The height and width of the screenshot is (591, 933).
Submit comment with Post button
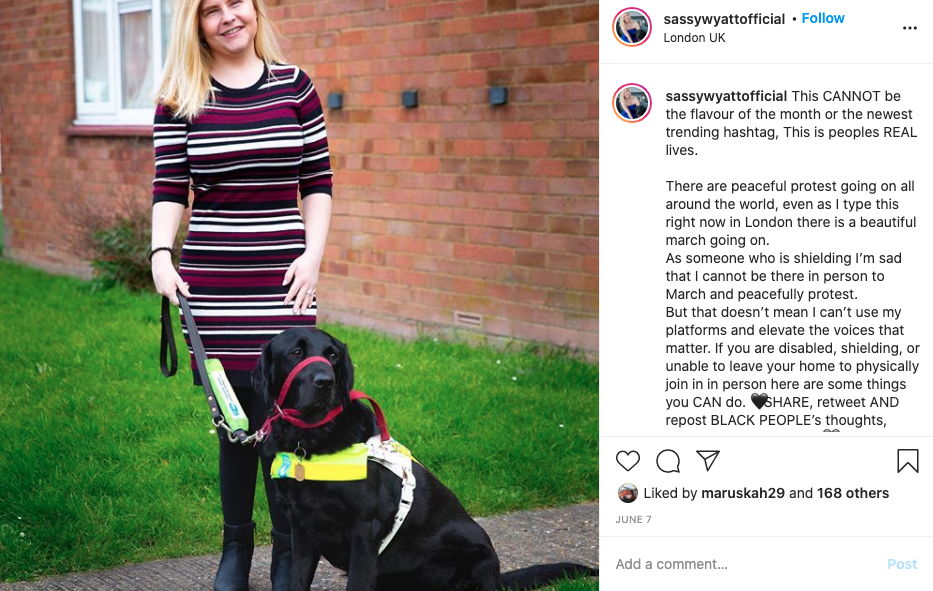(902, 564)
